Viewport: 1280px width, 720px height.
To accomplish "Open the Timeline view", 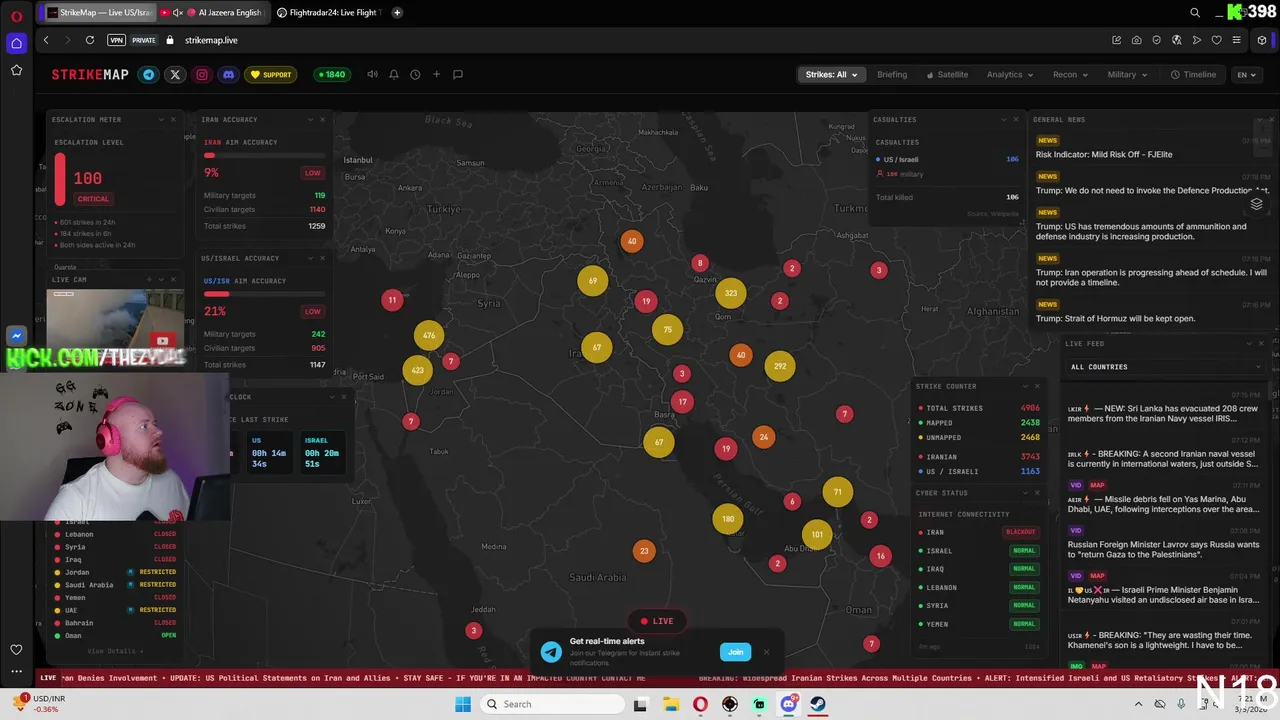I will click(x=1194, y=74).
